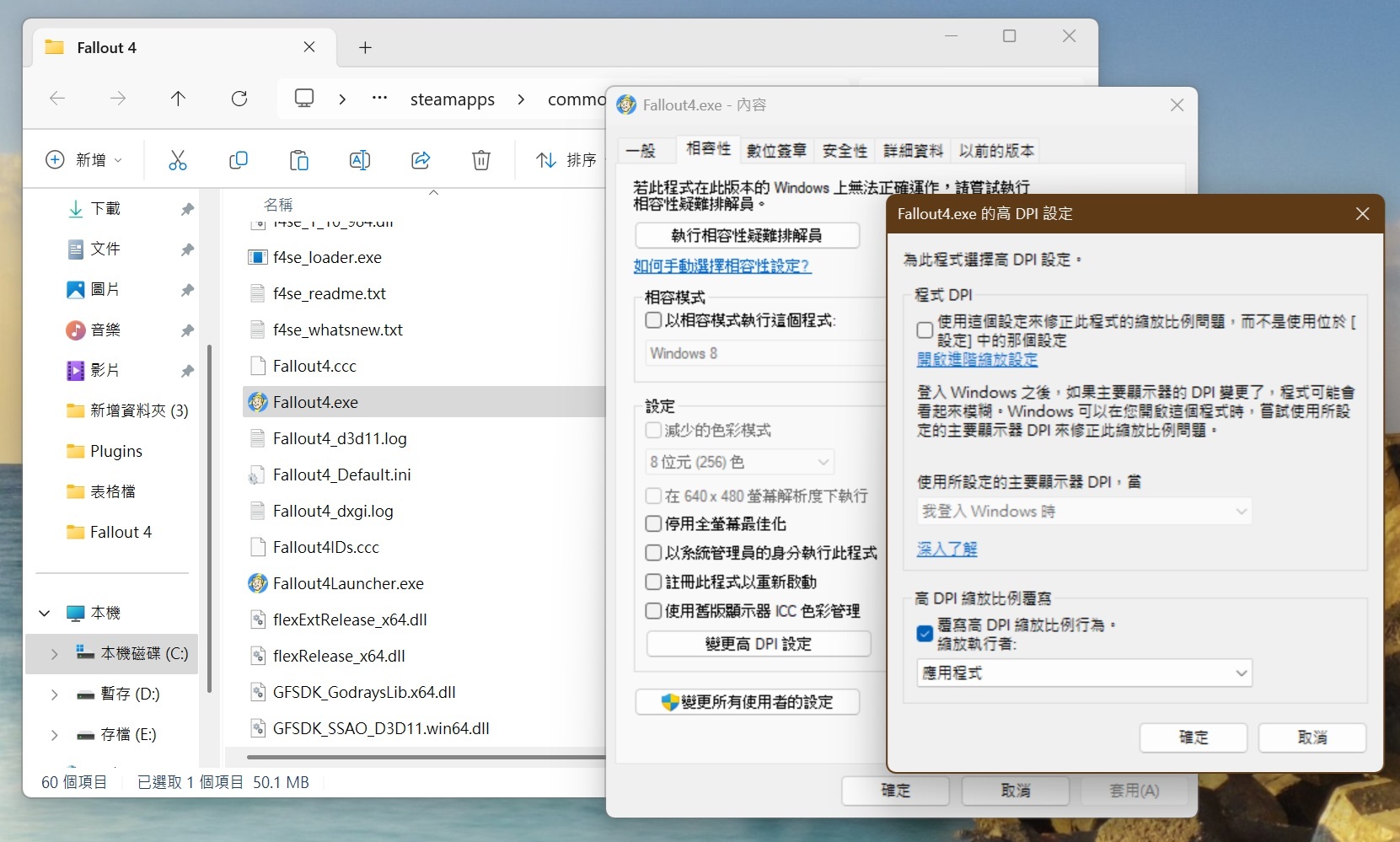Click the 執行相容性疑難排解員 button
This screenshot has height=842, width=1400.
747,235
